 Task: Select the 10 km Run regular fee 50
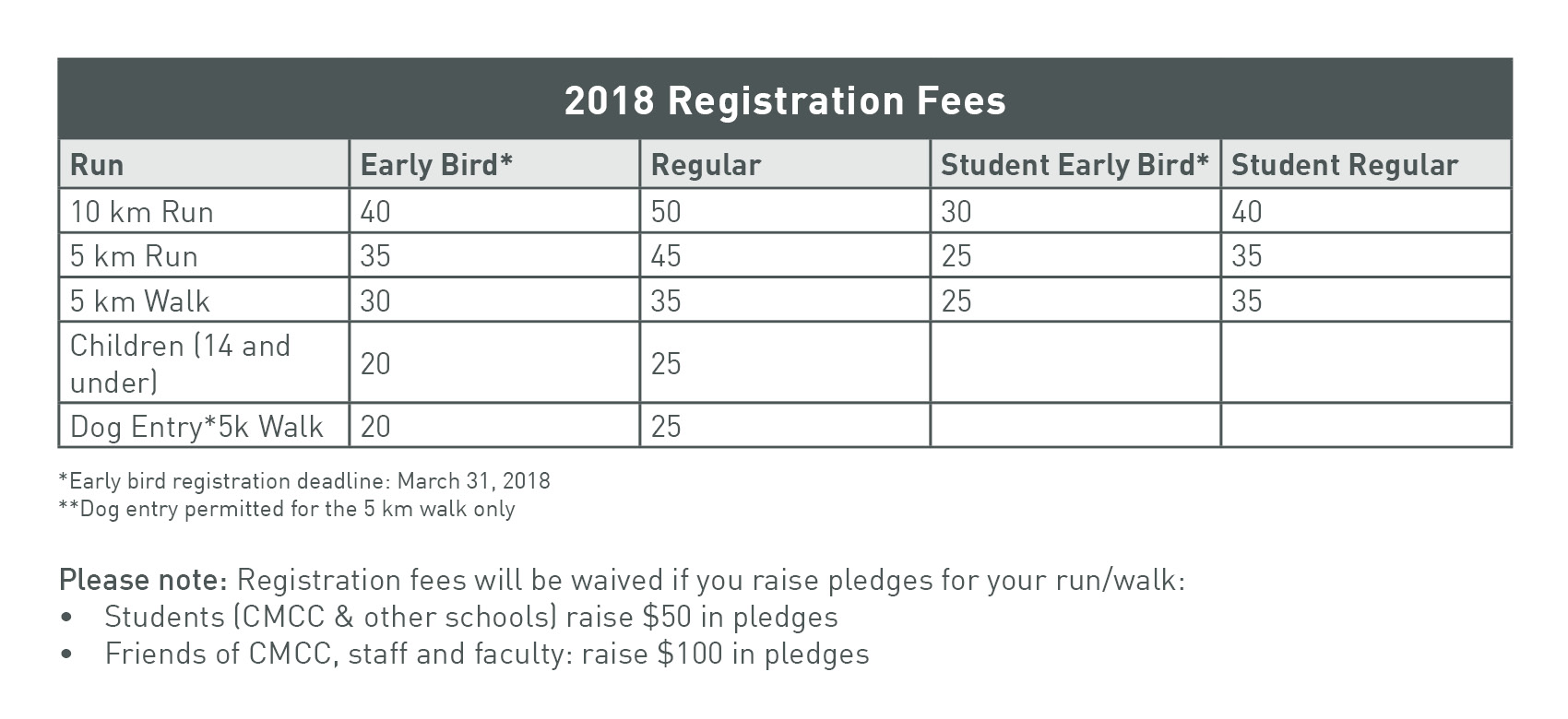pyautogui.click(x=666, y=212)
